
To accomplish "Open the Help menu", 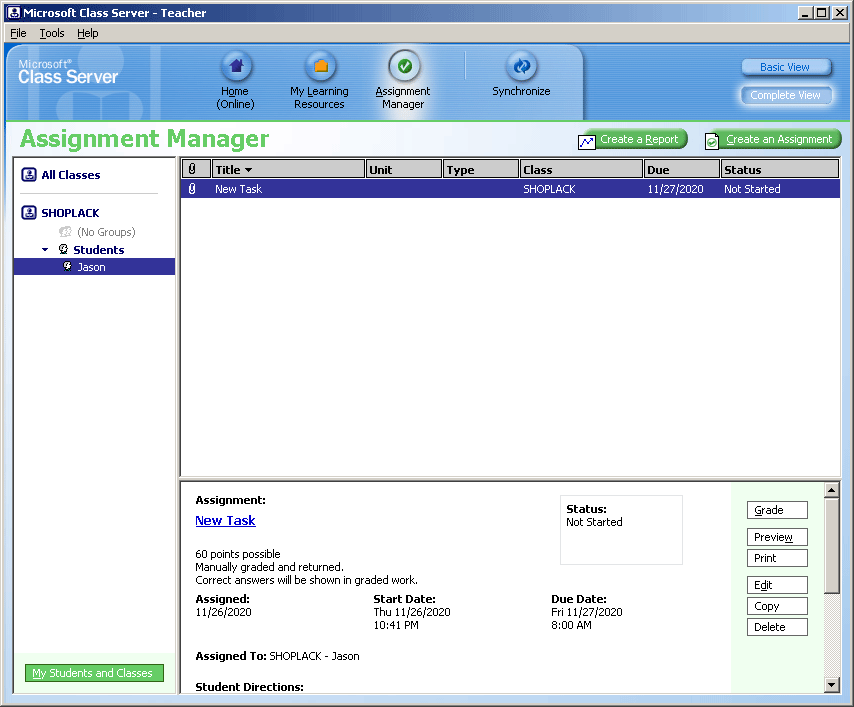I will click(x=88, y=33).
